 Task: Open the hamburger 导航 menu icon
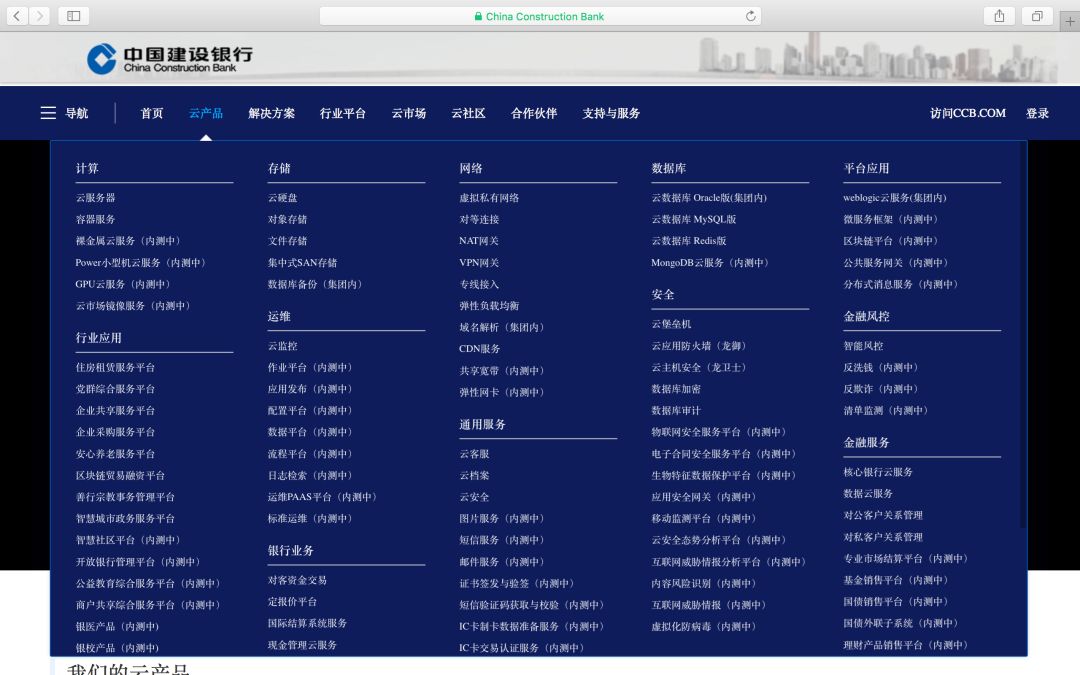point(48,113)
